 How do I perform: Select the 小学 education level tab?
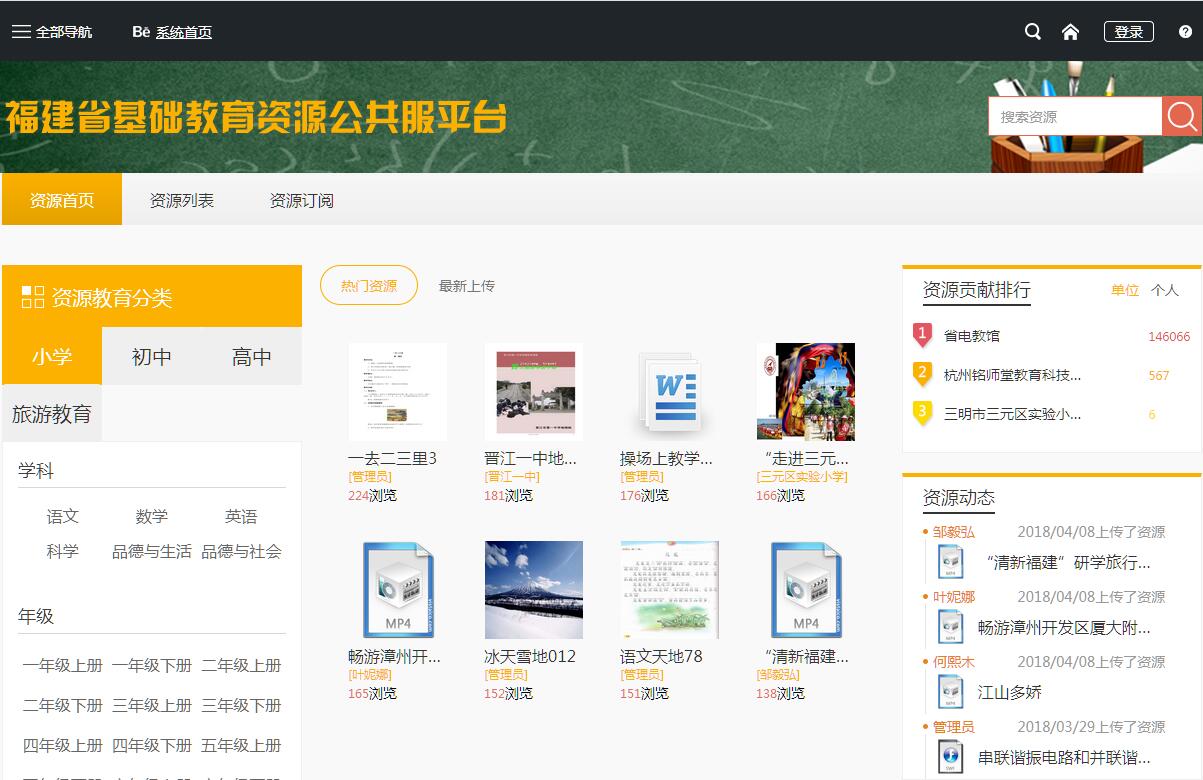click(52, 356)
